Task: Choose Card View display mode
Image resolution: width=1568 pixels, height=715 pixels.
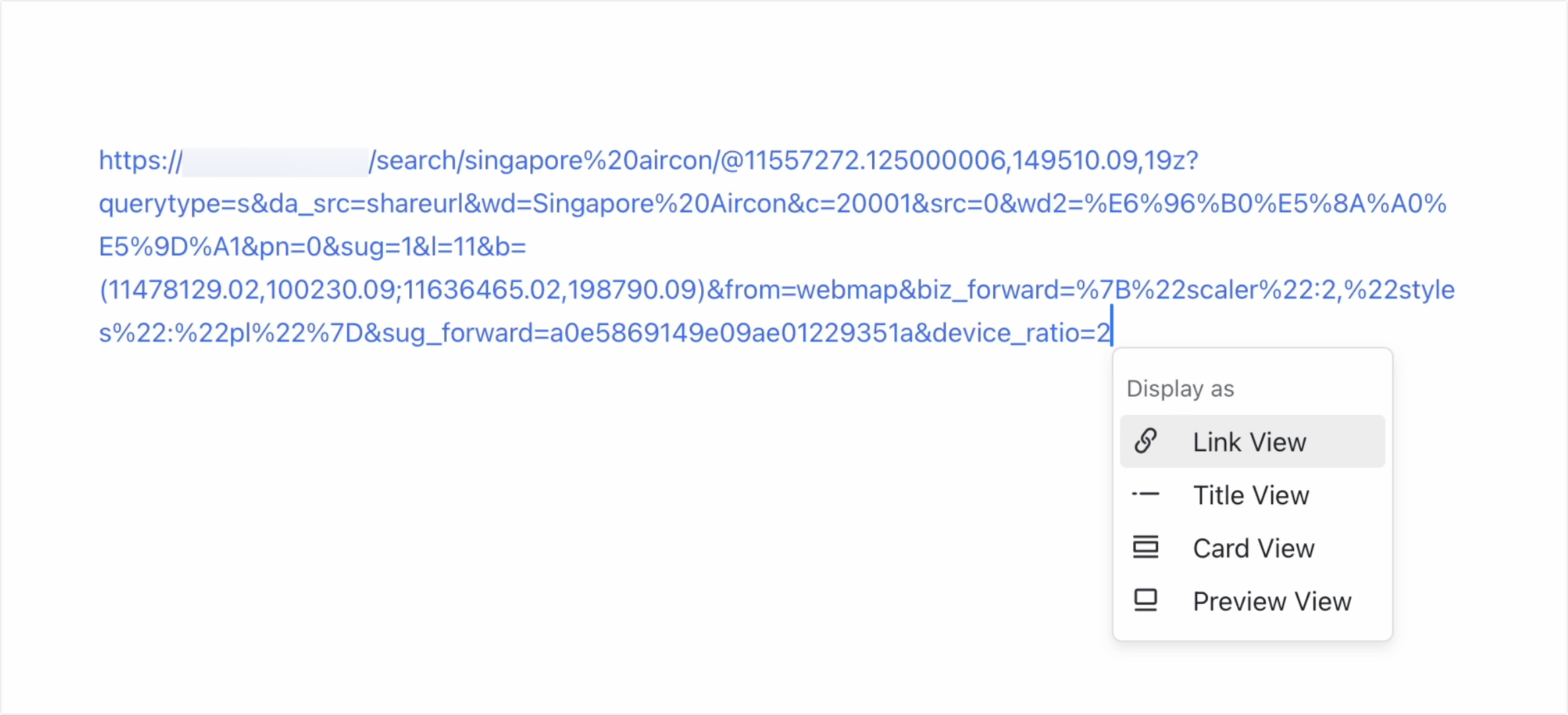Action: click(x=1253, y=547)
